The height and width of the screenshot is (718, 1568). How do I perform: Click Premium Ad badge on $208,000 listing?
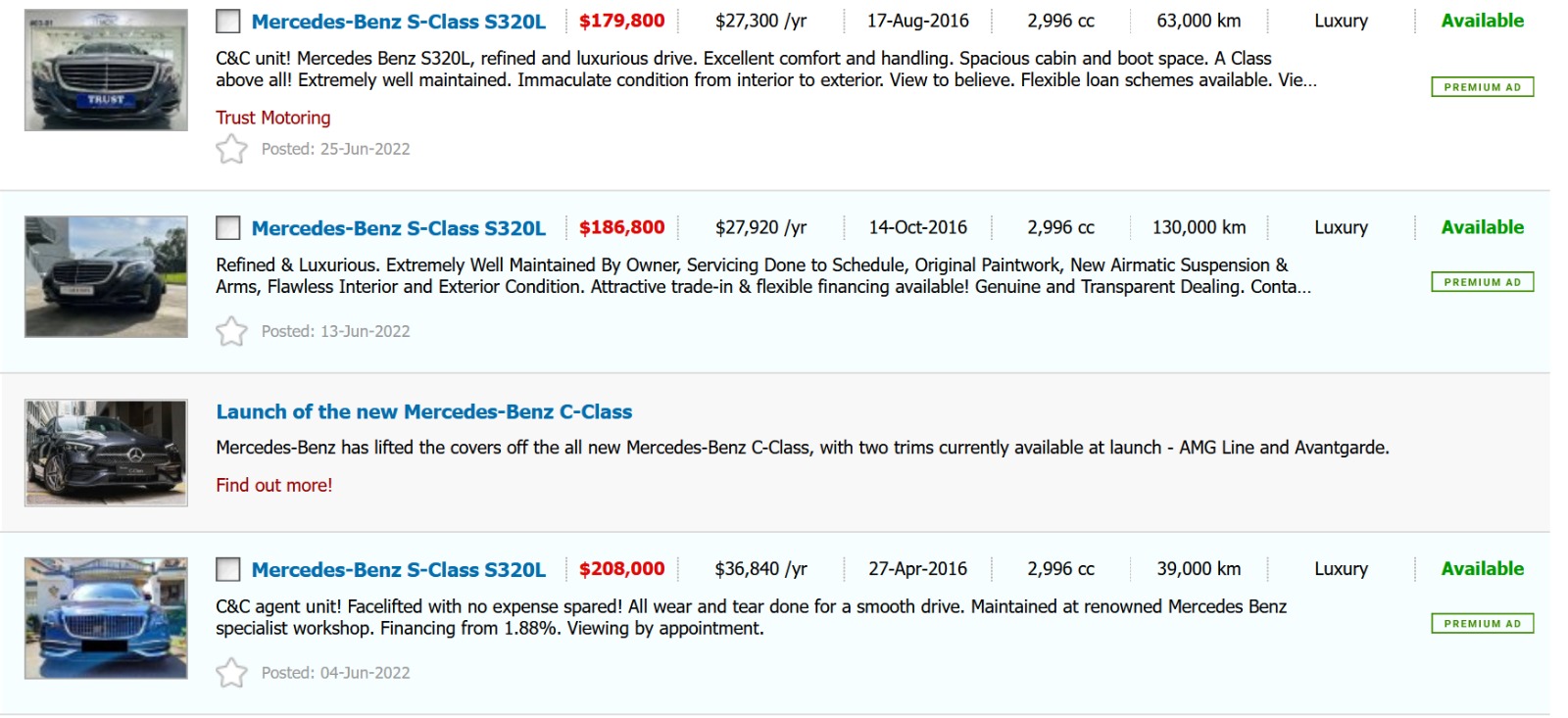(1482, 623)
